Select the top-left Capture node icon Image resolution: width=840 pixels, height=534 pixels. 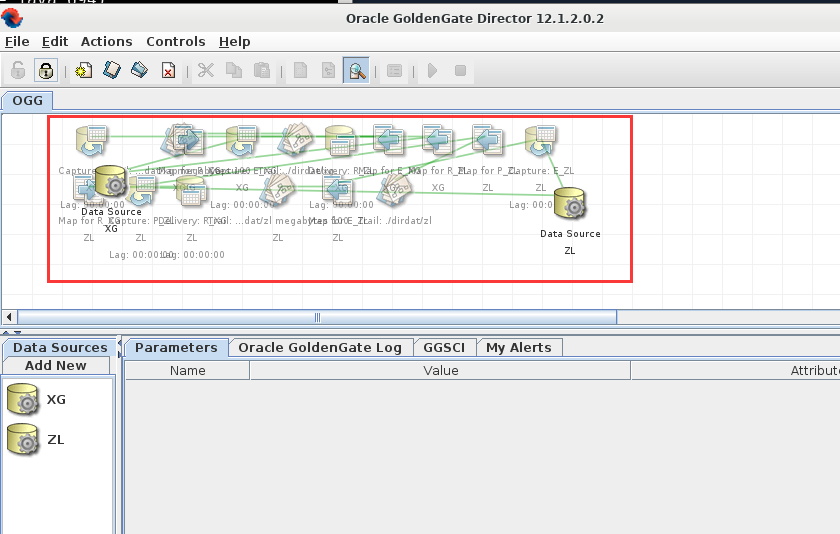point(91,140)
